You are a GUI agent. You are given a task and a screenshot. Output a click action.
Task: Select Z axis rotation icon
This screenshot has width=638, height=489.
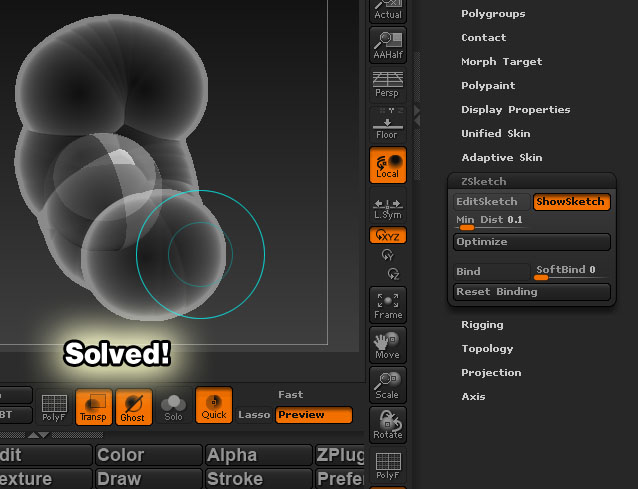pyautogui.click(x=393, y=274)
